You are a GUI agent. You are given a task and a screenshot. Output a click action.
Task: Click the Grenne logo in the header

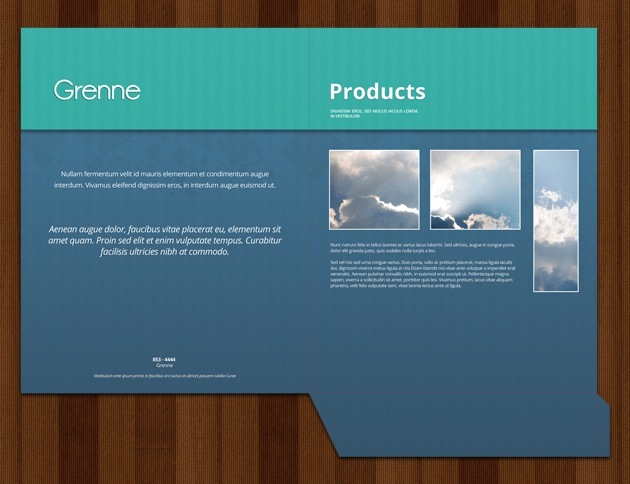97,91
